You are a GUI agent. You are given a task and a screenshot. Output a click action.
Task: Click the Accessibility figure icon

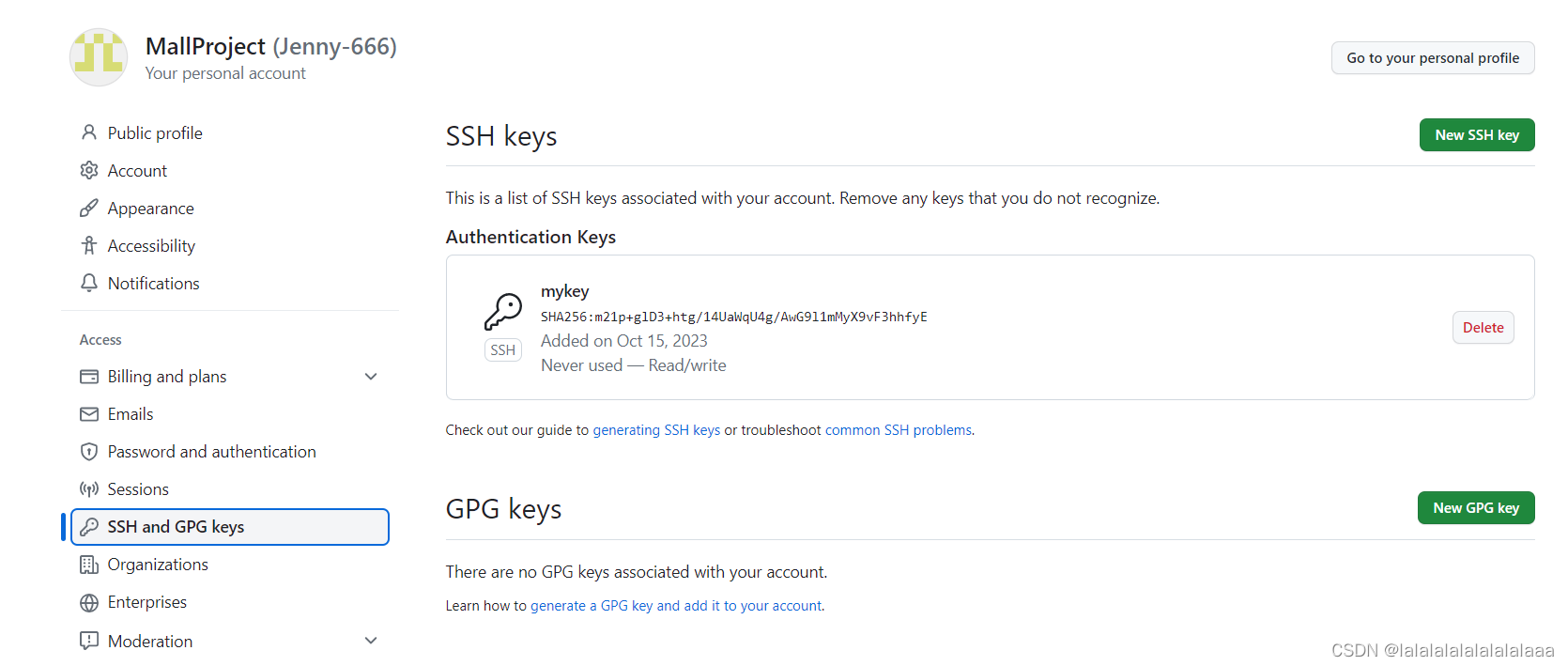[x=89, y=245]
